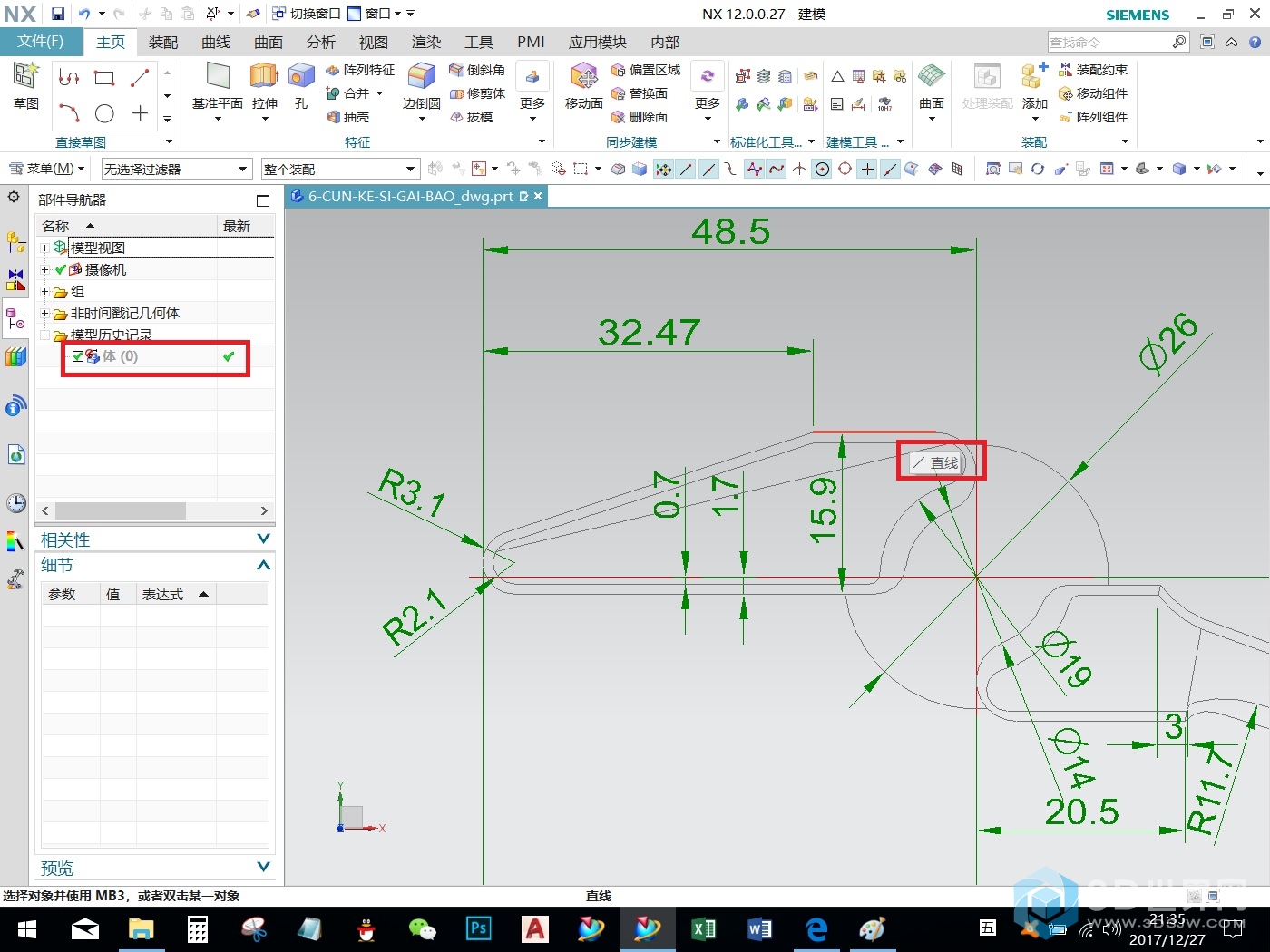This screenshot has width=1270, height=952.
Task: Open Pattern Feature (阵列特征)
Action: tap(360, 70)
